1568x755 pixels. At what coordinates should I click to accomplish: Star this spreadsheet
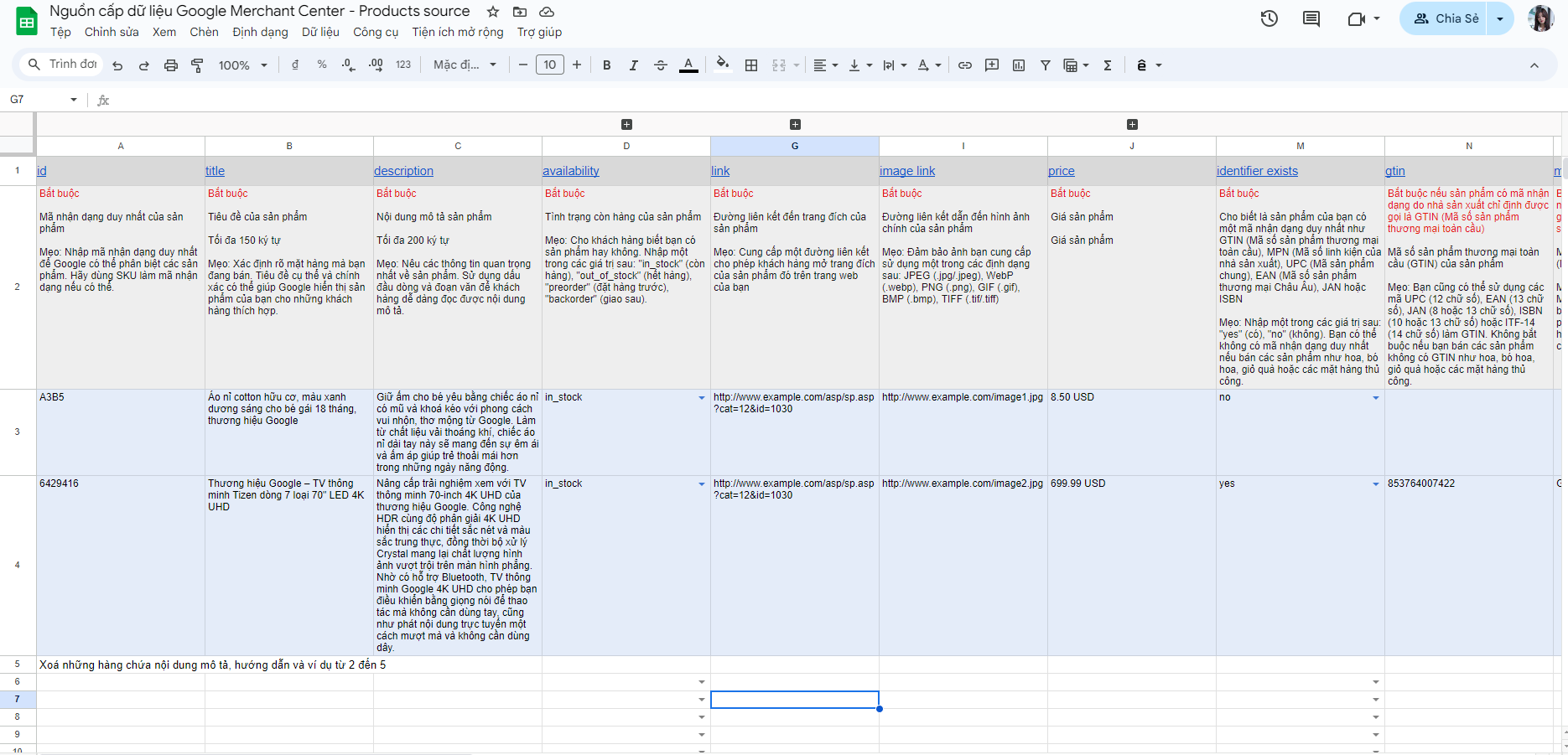point(493,12)
